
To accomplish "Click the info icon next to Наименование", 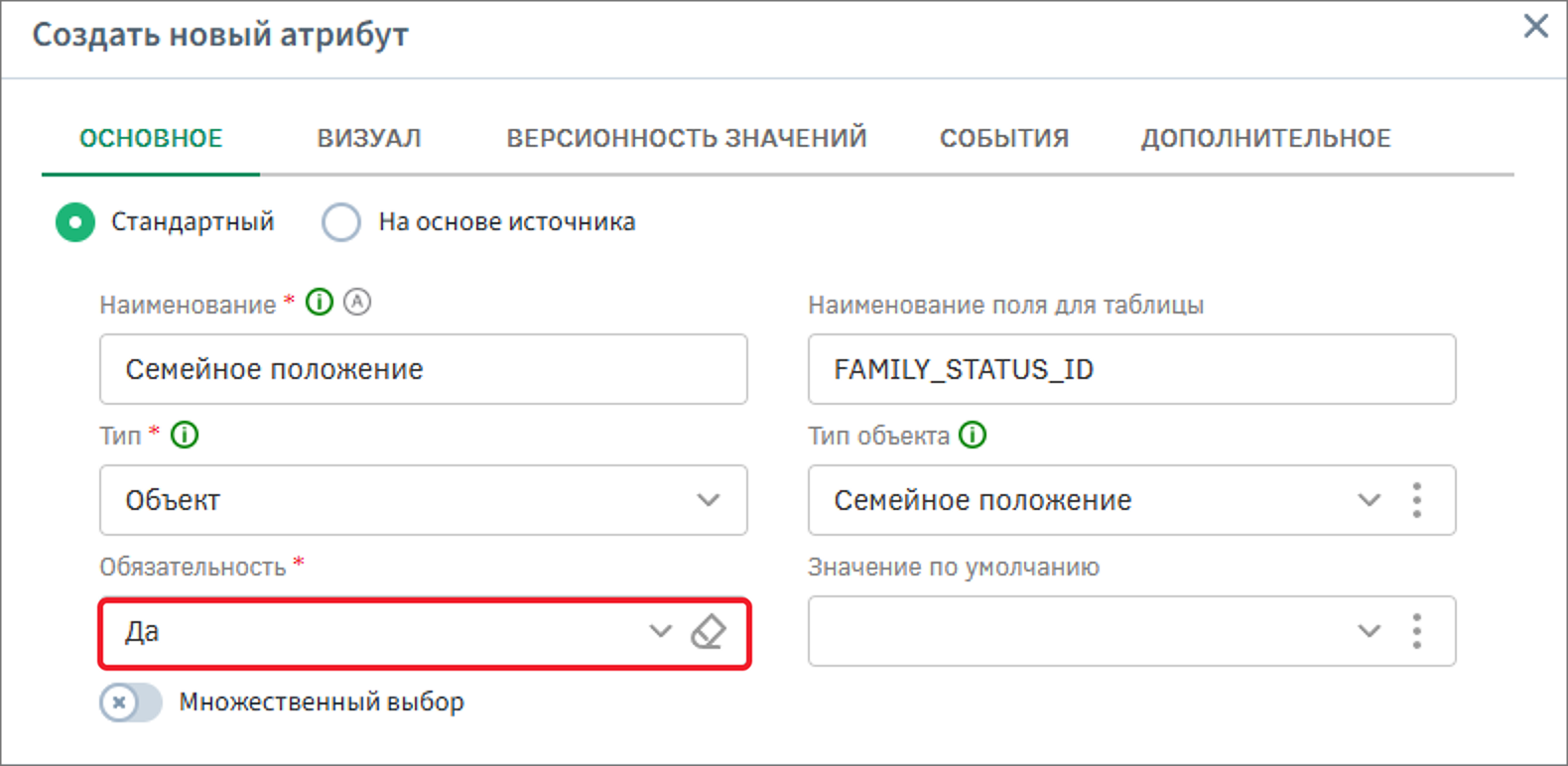I will [319, 302].
